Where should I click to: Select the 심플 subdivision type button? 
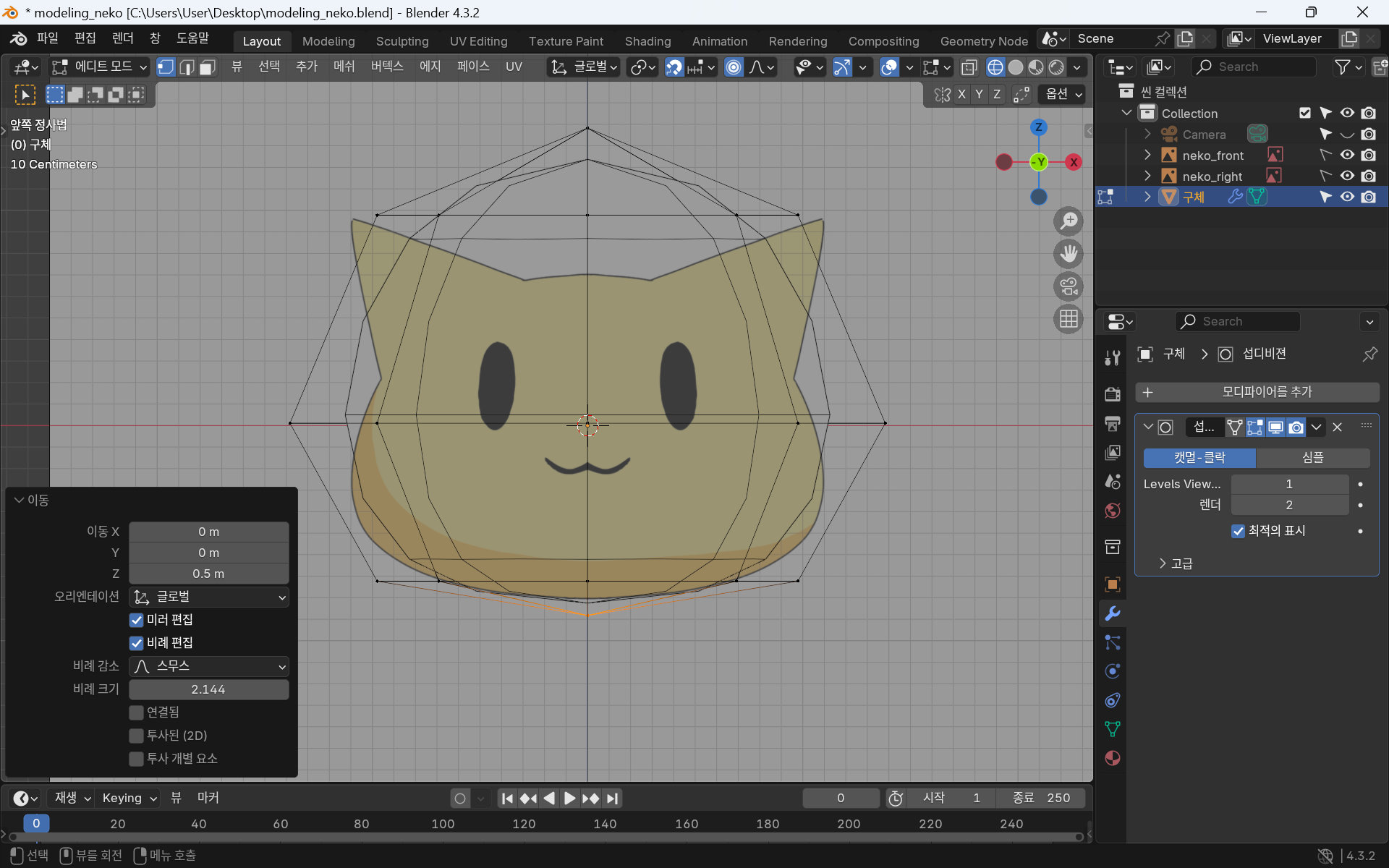coord(1312,458)
